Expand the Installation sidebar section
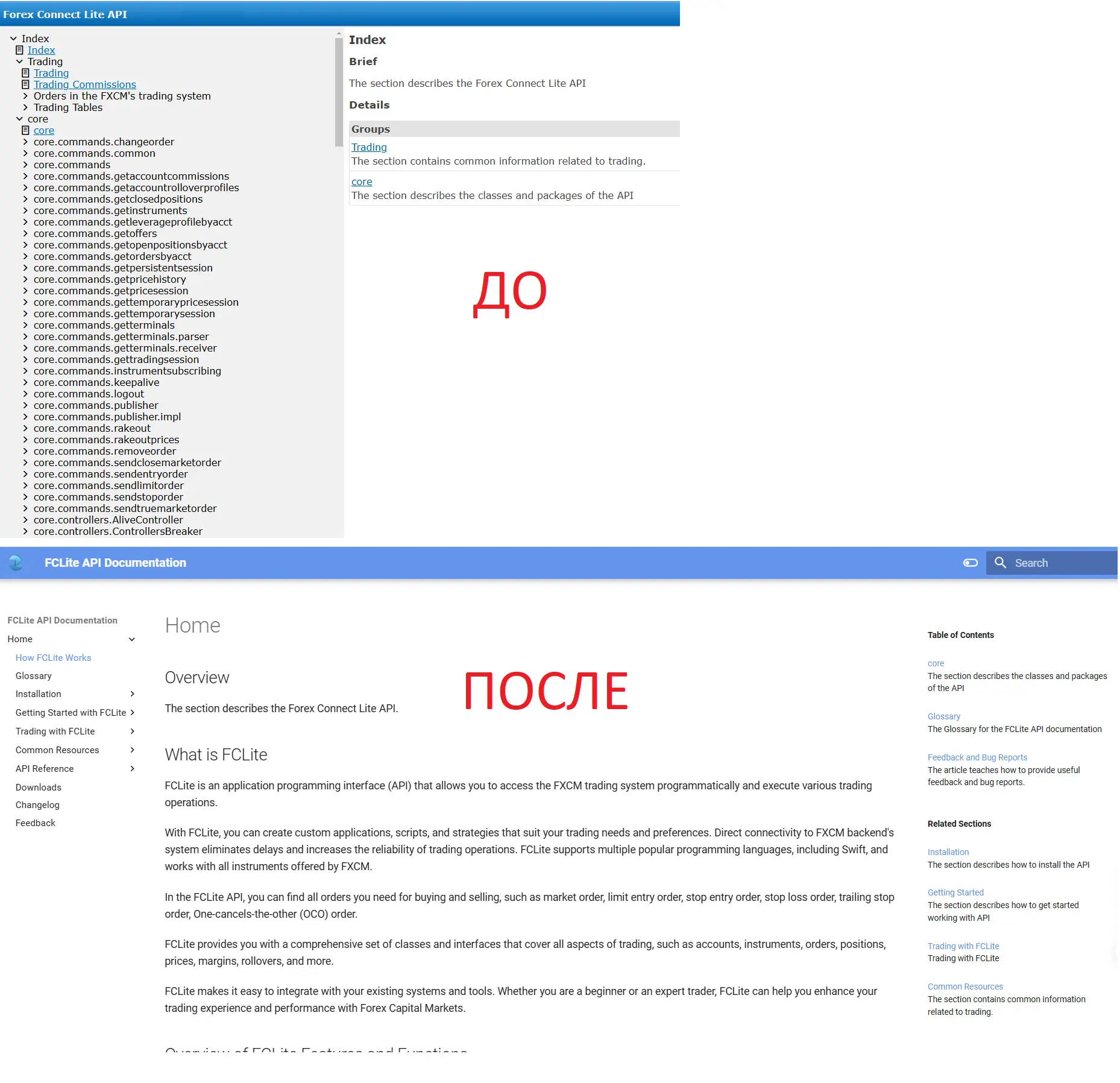 pos(132,694)
